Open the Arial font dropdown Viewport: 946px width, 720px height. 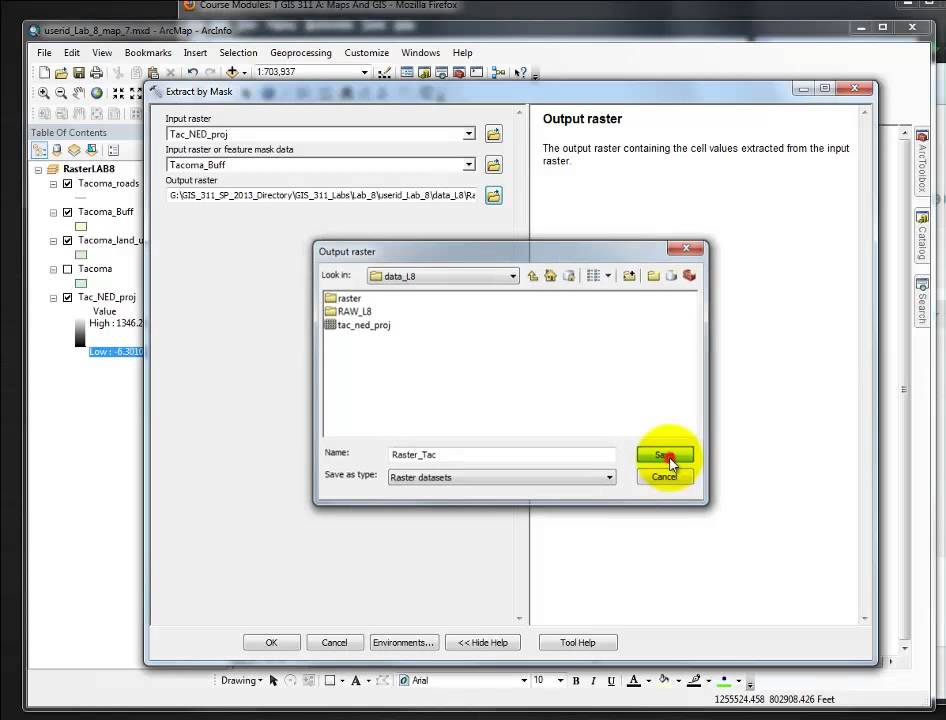[x=524, y=681]
